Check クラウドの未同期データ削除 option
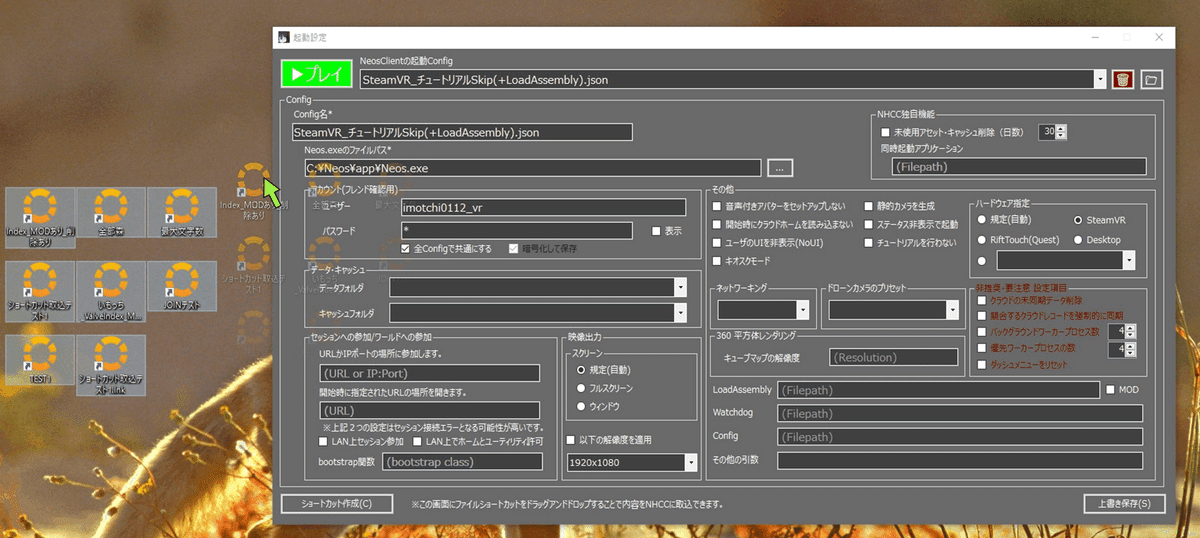The image size is (1200, 538). 981,300
